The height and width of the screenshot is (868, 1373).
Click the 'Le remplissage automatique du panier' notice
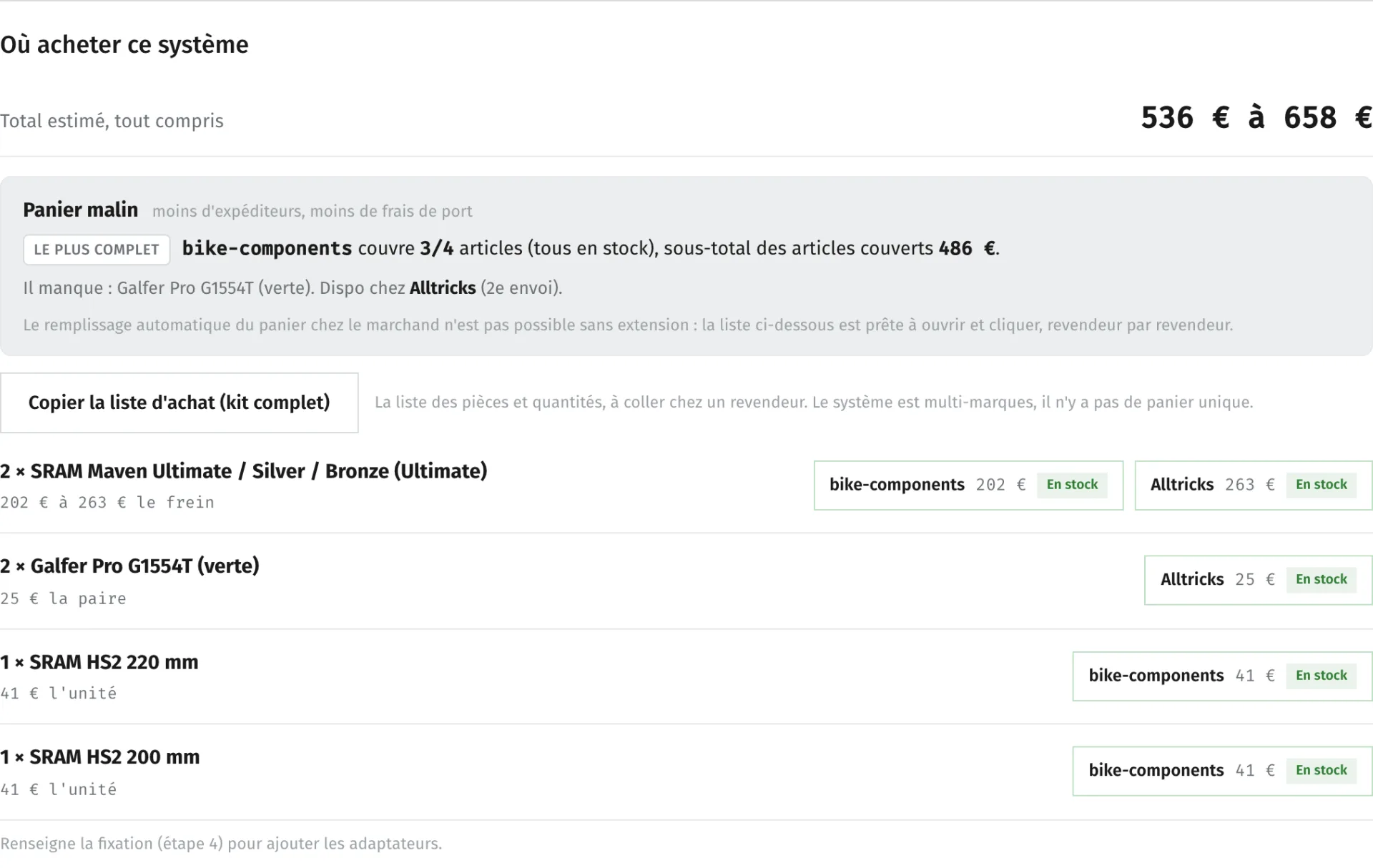[628, 325]
